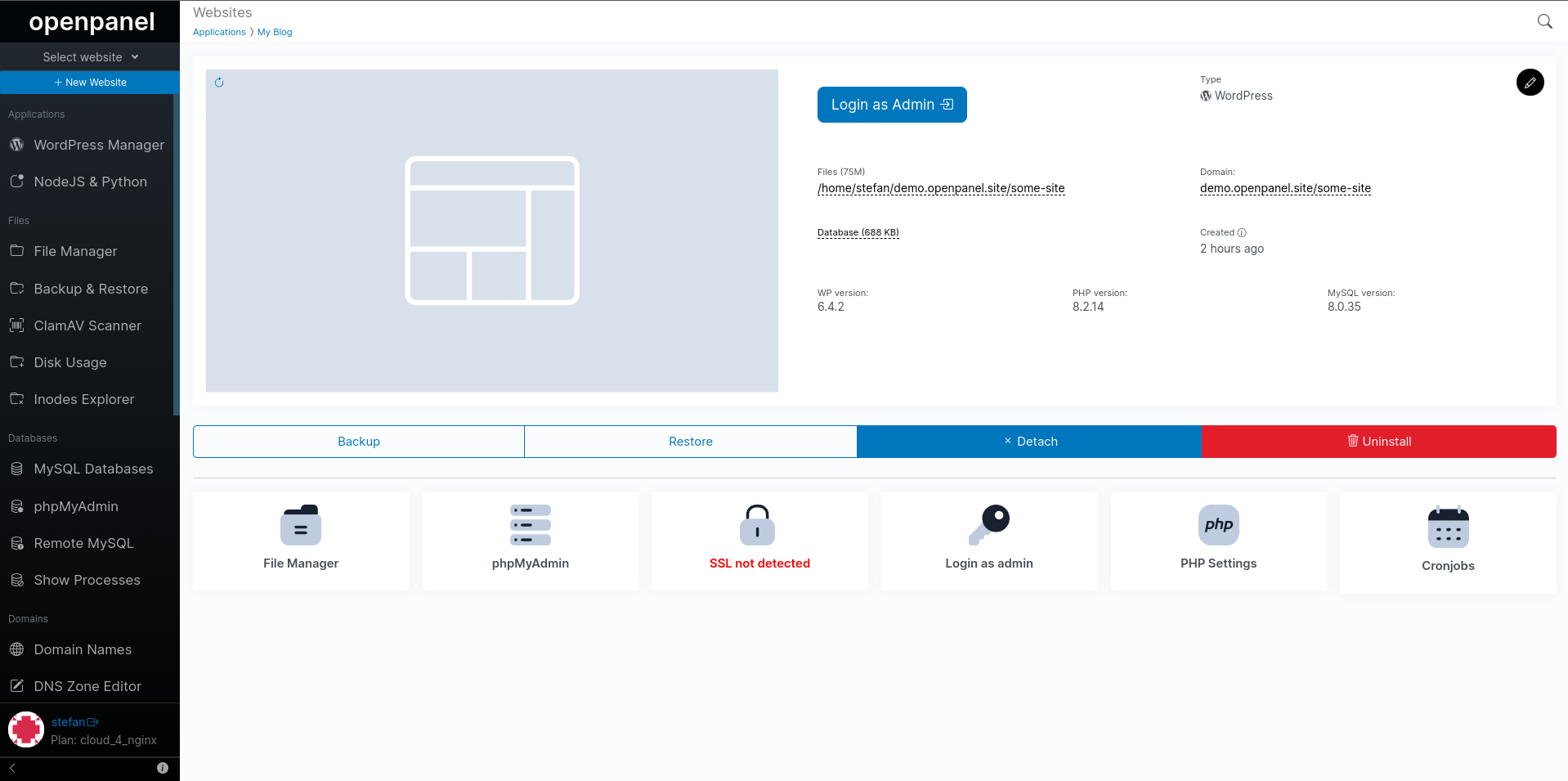Open the PHP Settings card
The width and height of the screenshot is (1568, 781).
click(x=1218, y=541)
